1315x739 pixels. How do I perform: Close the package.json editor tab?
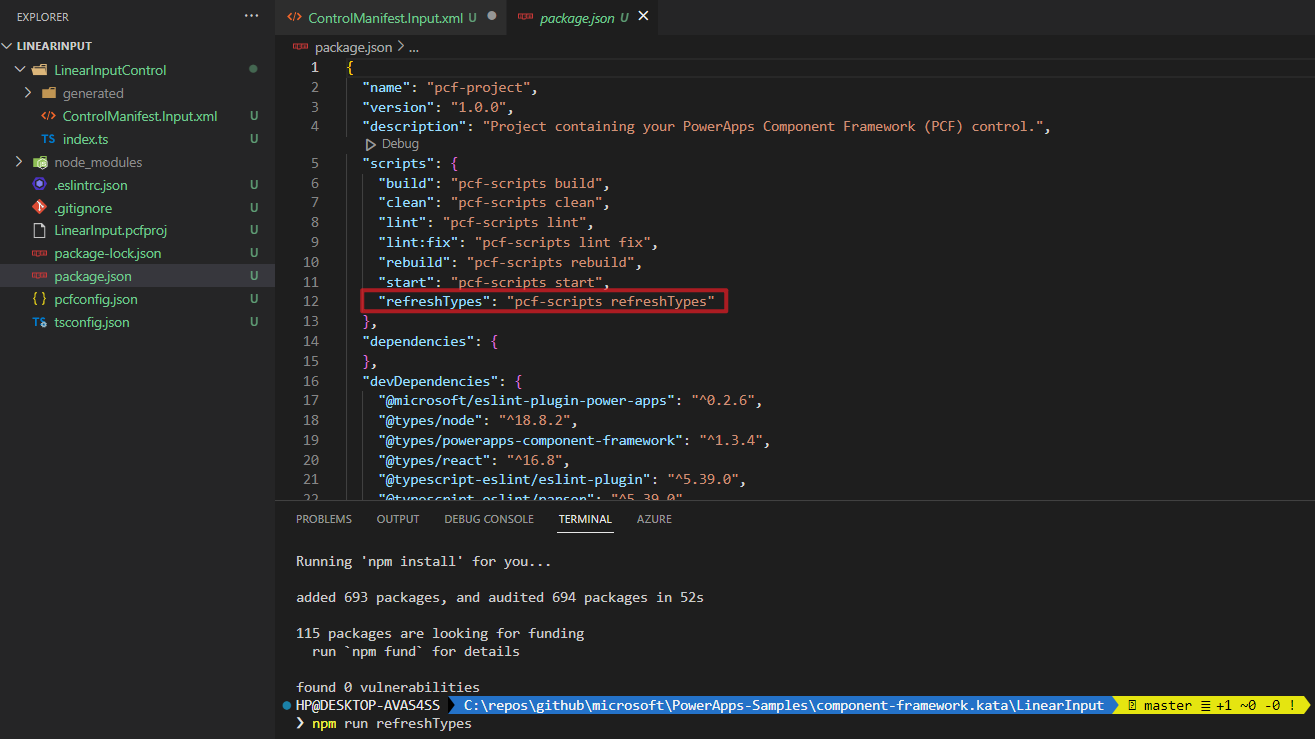tap(643, 17)
